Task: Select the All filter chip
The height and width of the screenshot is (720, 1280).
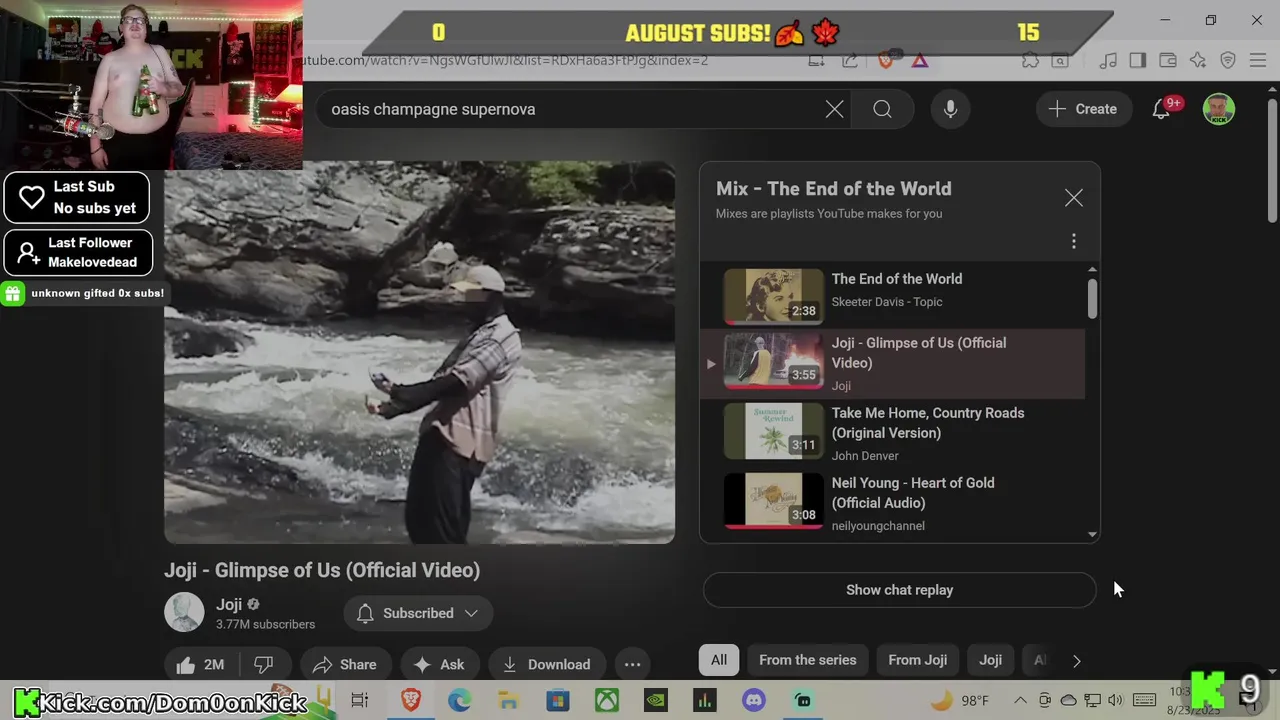Action: pyautogui.click(x=719, y=660)
